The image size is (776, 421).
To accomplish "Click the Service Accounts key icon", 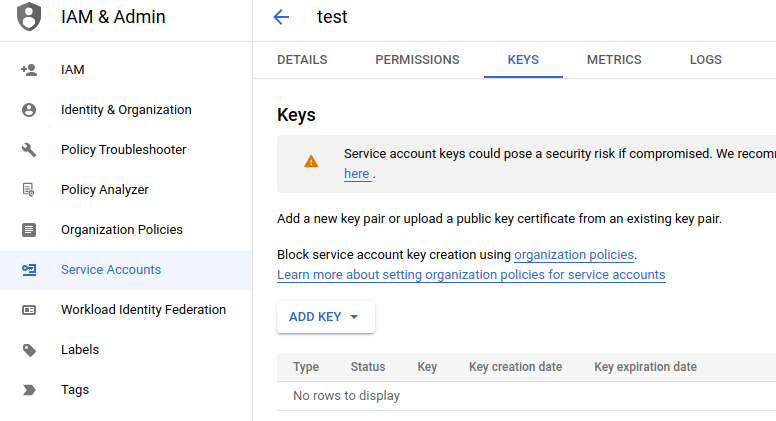I will (29, 270).
